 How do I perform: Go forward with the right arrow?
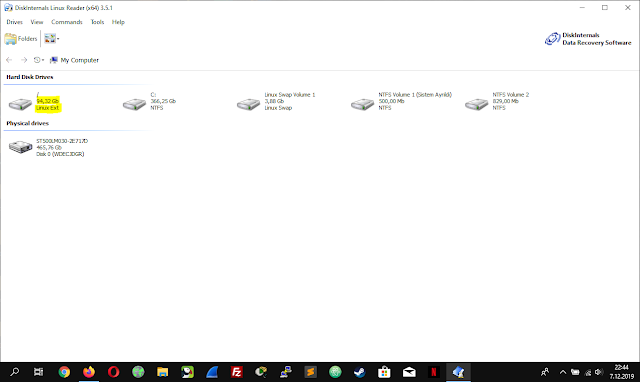pos(24,60)
